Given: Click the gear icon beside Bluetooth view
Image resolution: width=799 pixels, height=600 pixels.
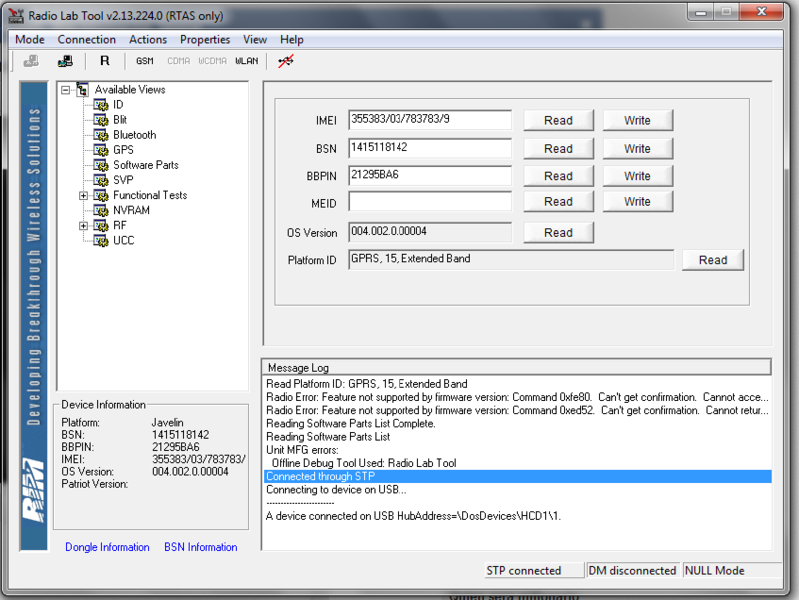Looking at the screenshot, I should pos(101,135).
